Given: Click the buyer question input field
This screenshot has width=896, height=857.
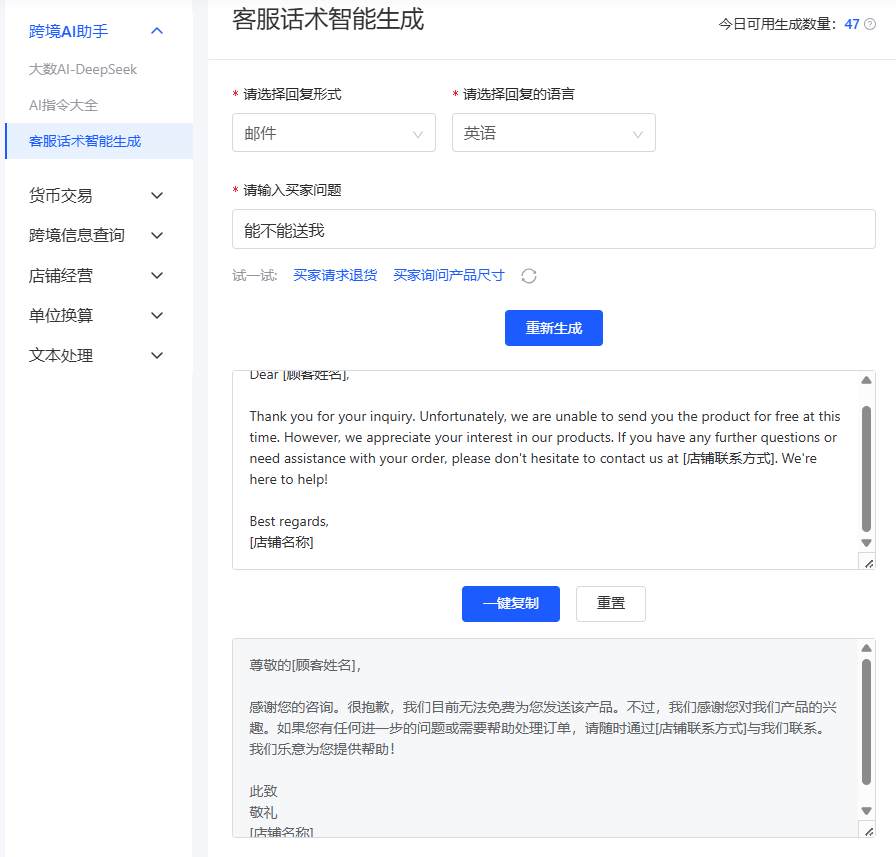Looking at the screenshot, I should coord(554,229).
